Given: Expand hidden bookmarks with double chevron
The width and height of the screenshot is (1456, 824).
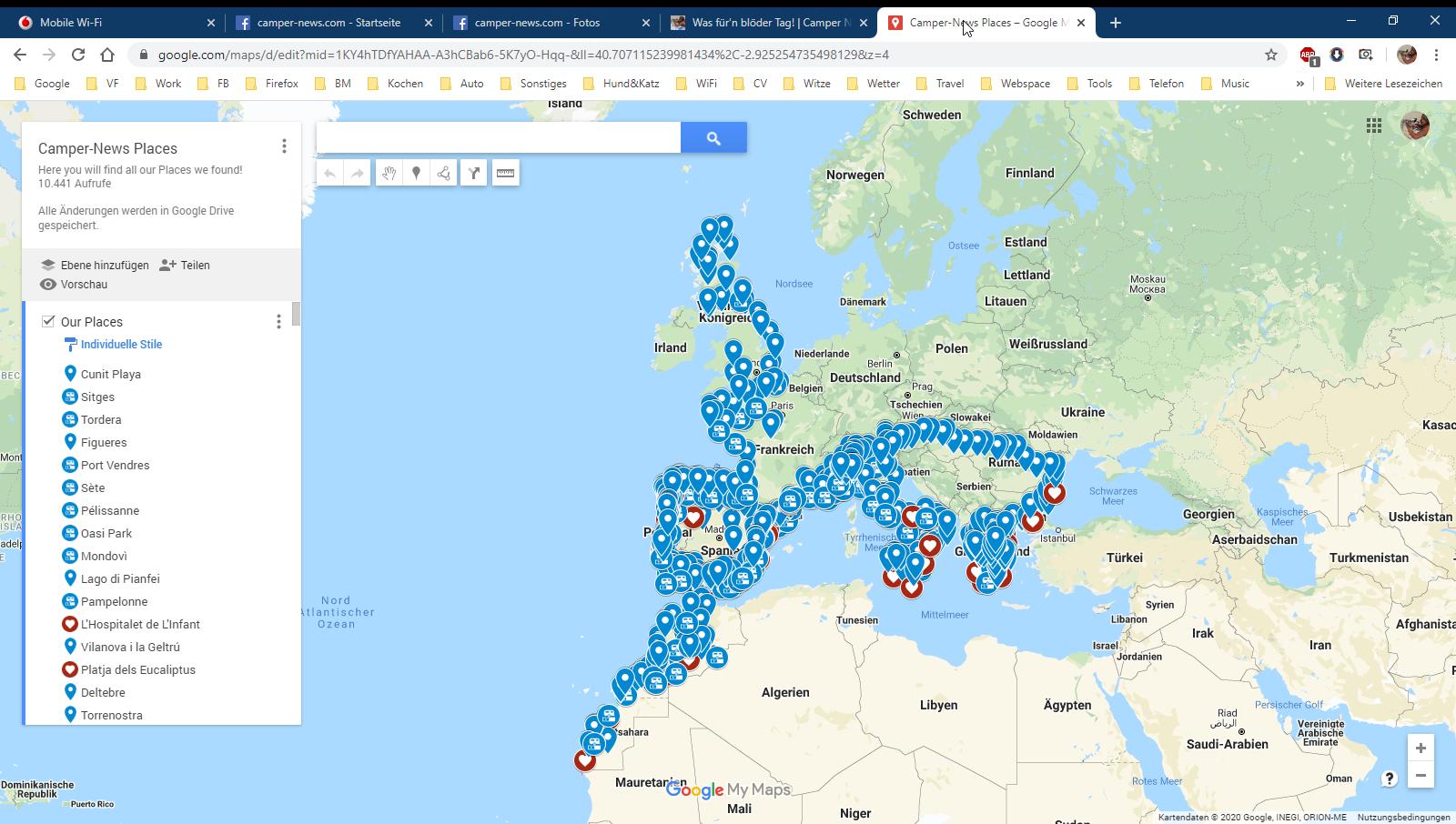Looking at the screenshot, I should tap(1299, 84).
